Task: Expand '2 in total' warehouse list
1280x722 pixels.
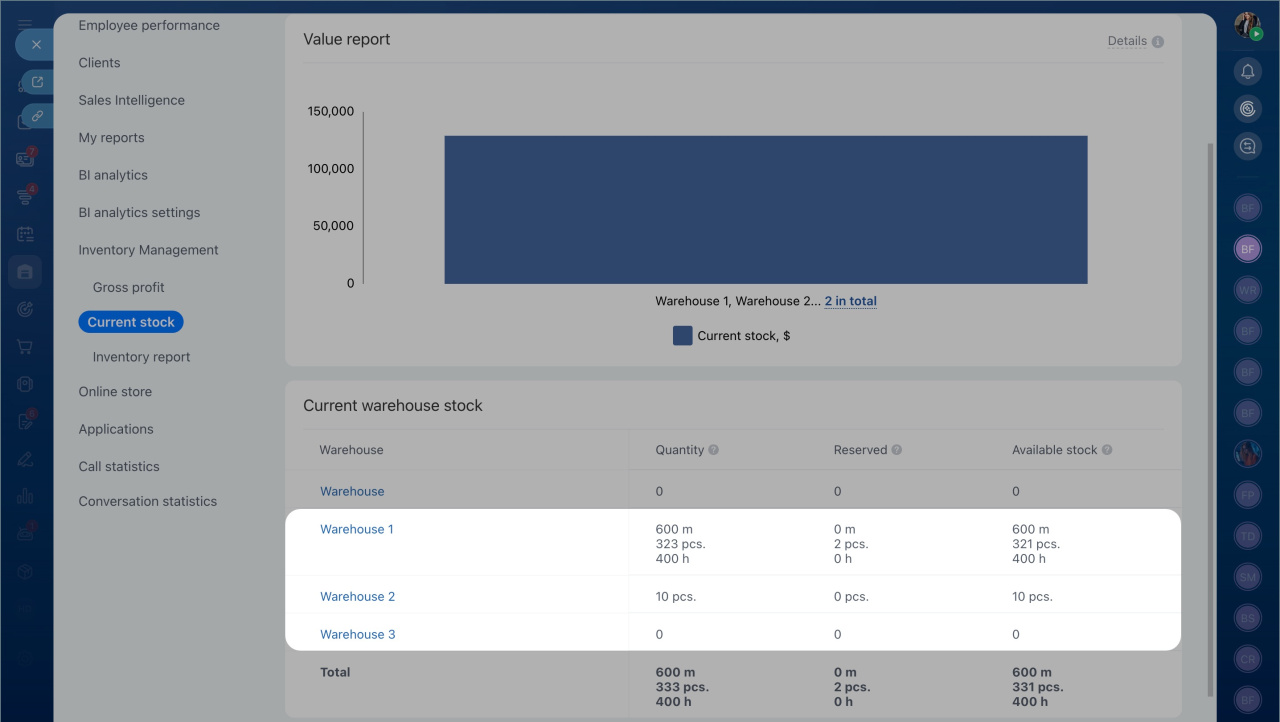Action: click(x=850, y=301)
